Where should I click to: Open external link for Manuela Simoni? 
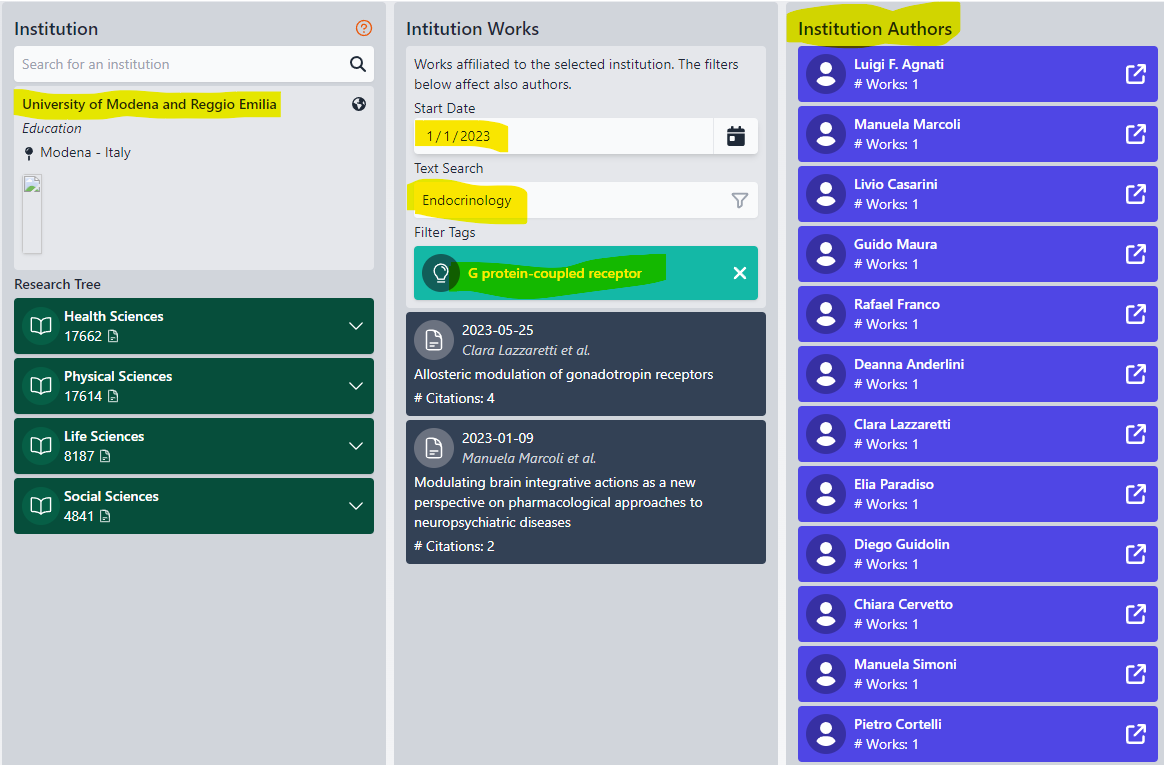(1136, 674)
